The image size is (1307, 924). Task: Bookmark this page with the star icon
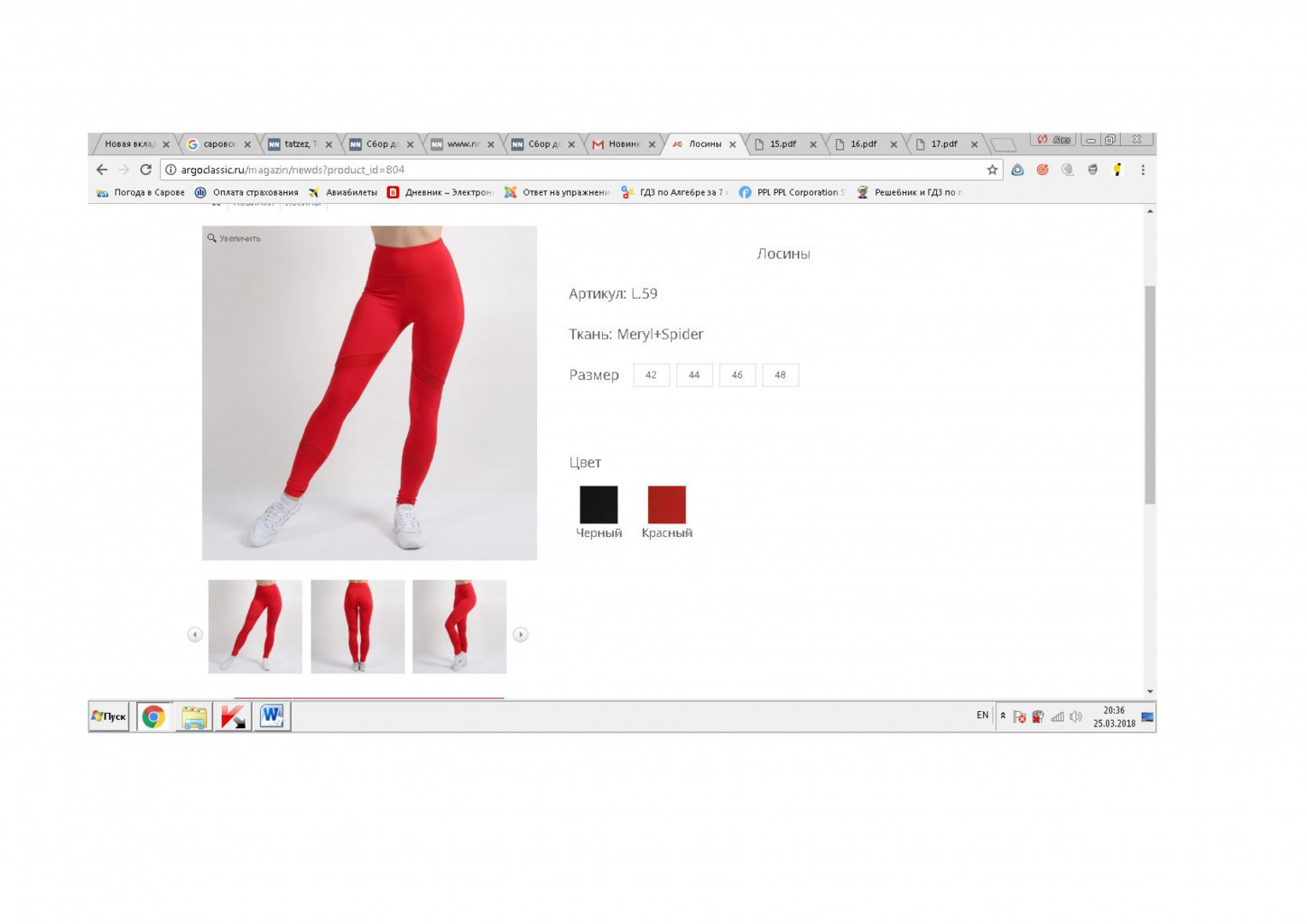[x=992, y=170]
